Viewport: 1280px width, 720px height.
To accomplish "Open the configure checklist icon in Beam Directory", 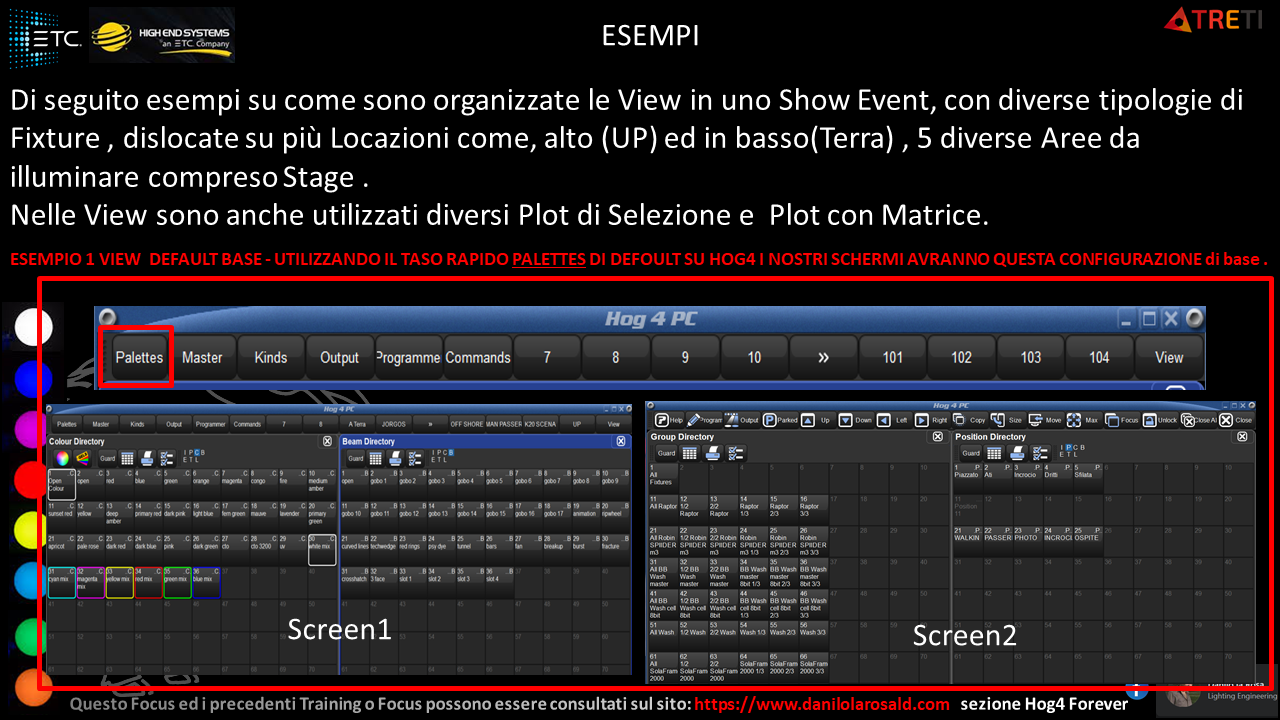I will [414, 458].
